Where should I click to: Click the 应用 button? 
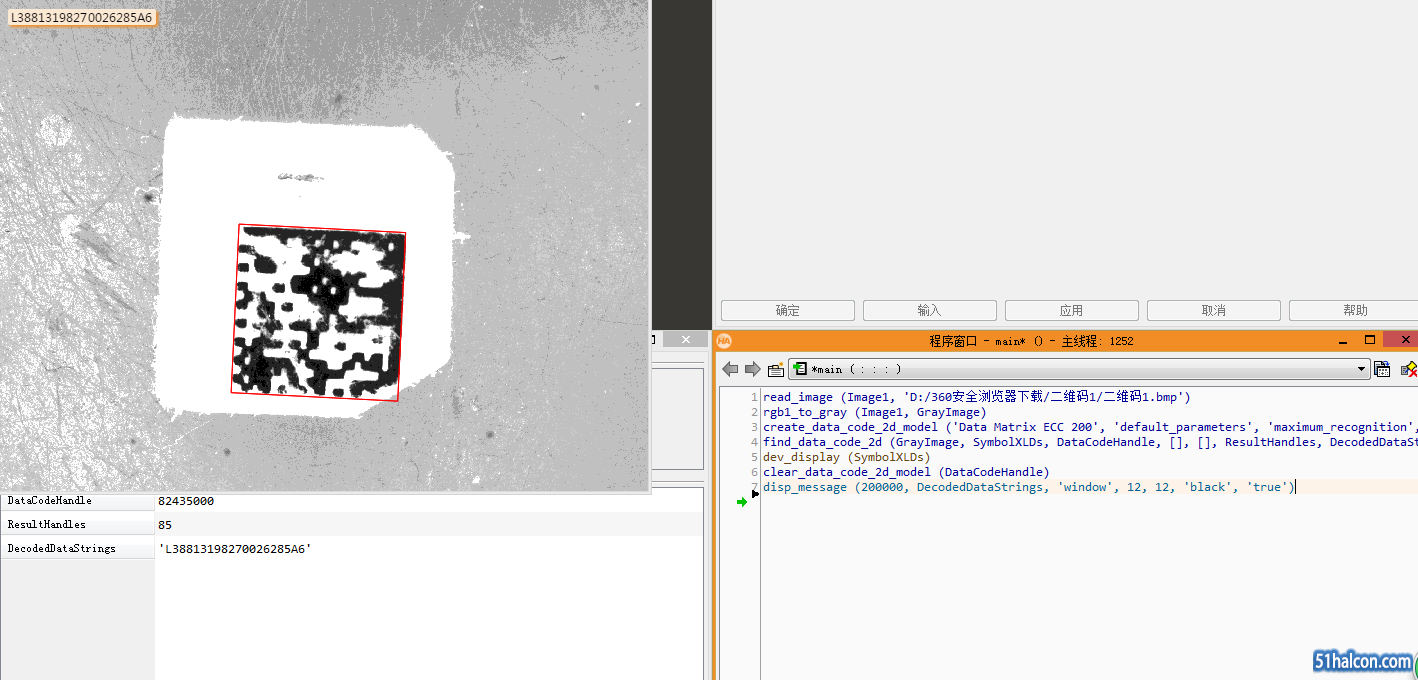pos(1072,310)
